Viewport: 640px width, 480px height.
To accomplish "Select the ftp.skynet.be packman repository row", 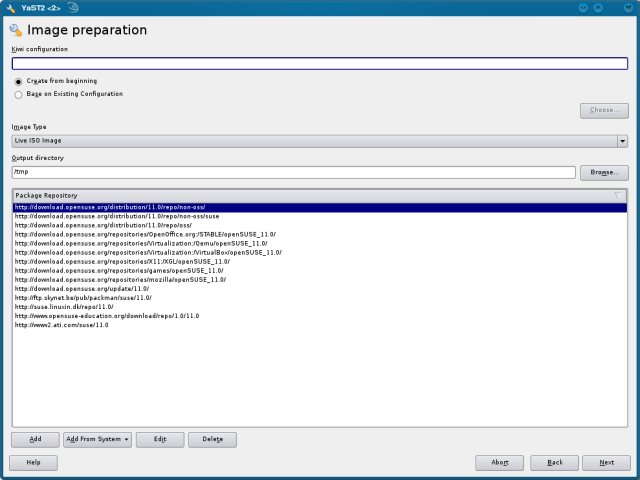I will coord(320,298).
